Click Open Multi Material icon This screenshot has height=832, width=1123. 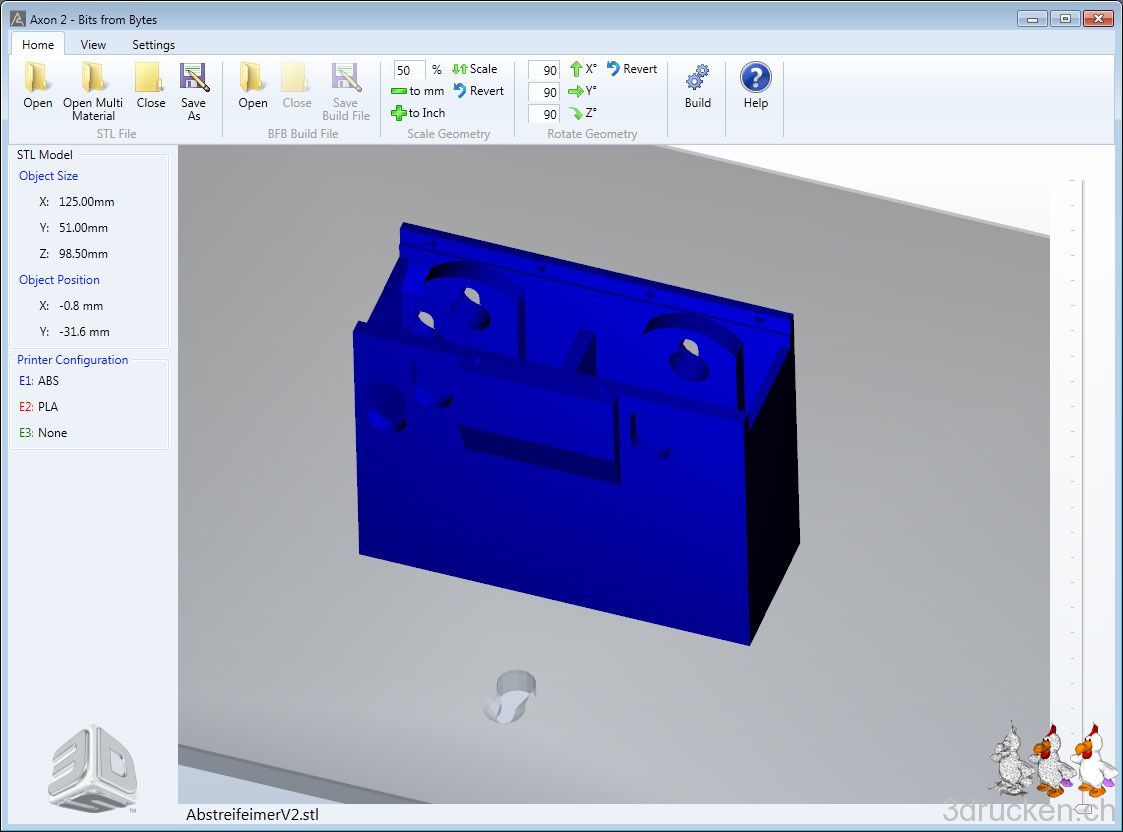click(x=93, y=77)
